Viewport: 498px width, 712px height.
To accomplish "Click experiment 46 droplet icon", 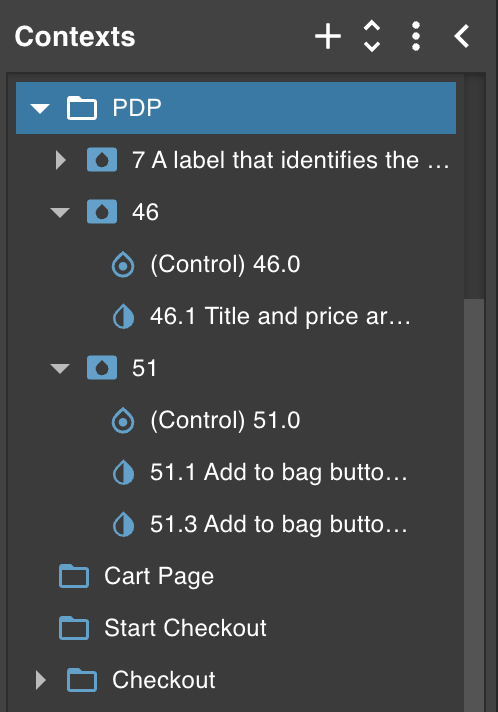I will (x=102, y=212).
